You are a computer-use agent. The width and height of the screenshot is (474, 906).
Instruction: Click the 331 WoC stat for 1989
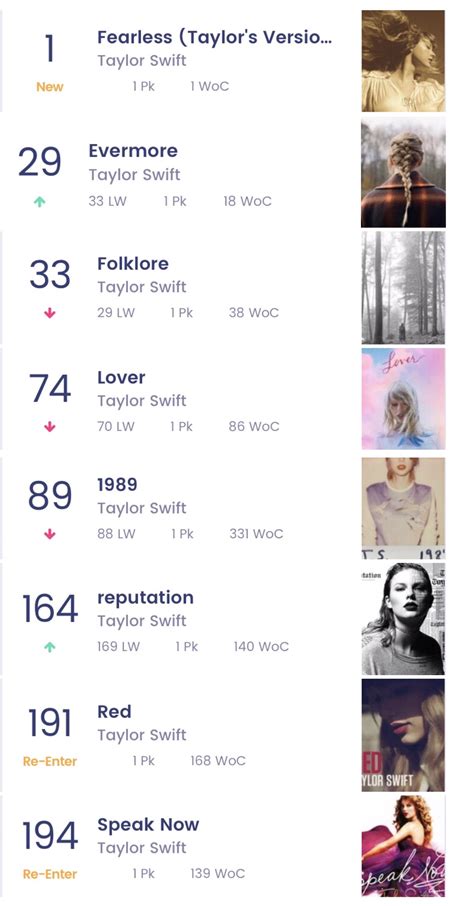[256, 534]
